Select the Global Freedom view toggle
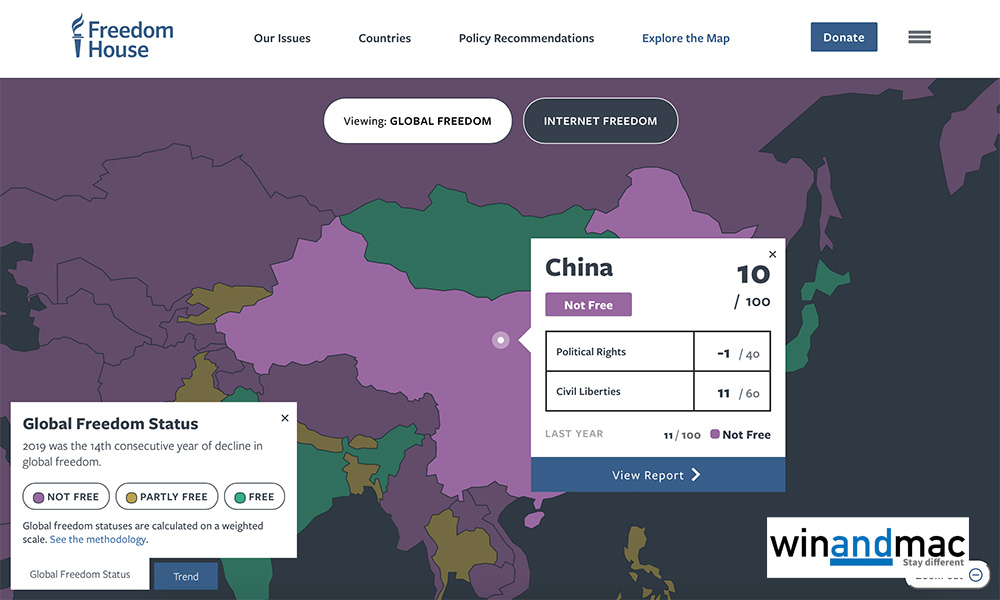The image size is (1000, 600). tap(417, 121)
